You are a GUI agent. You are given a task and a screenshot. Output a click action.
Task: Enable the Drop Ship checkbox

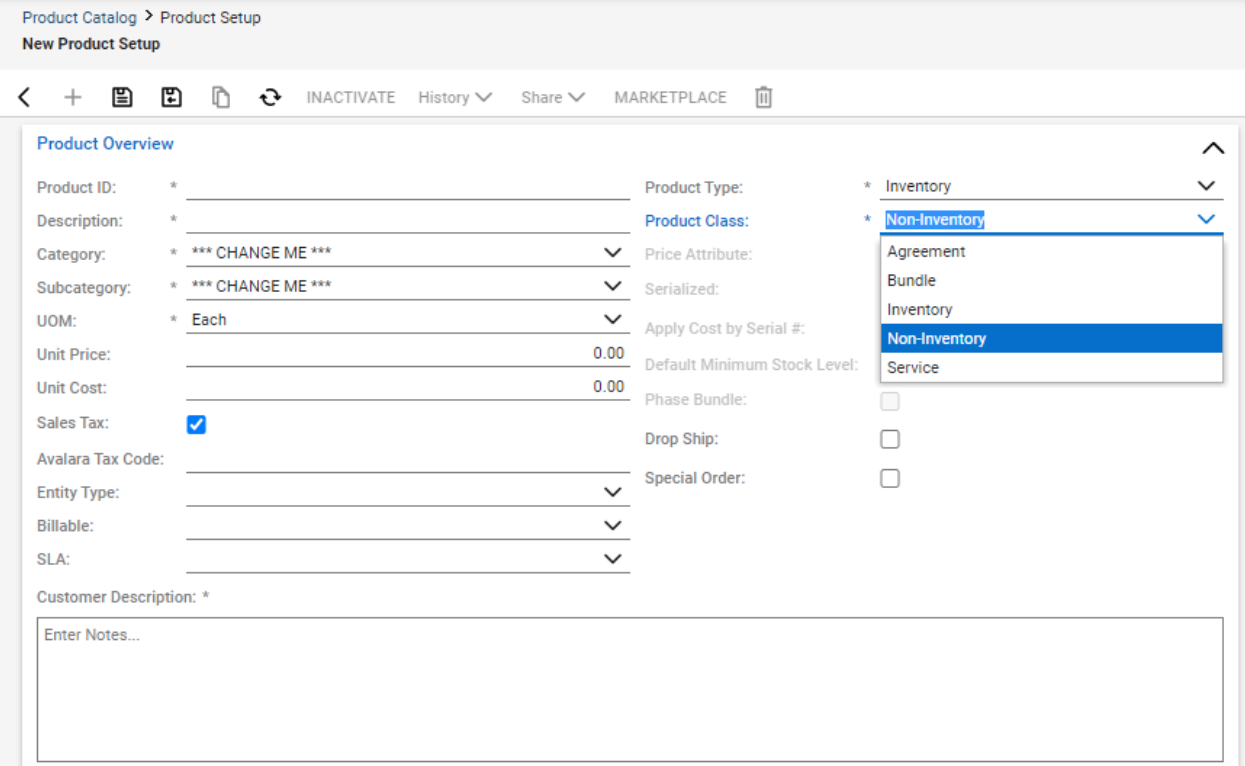click(890, 438)
